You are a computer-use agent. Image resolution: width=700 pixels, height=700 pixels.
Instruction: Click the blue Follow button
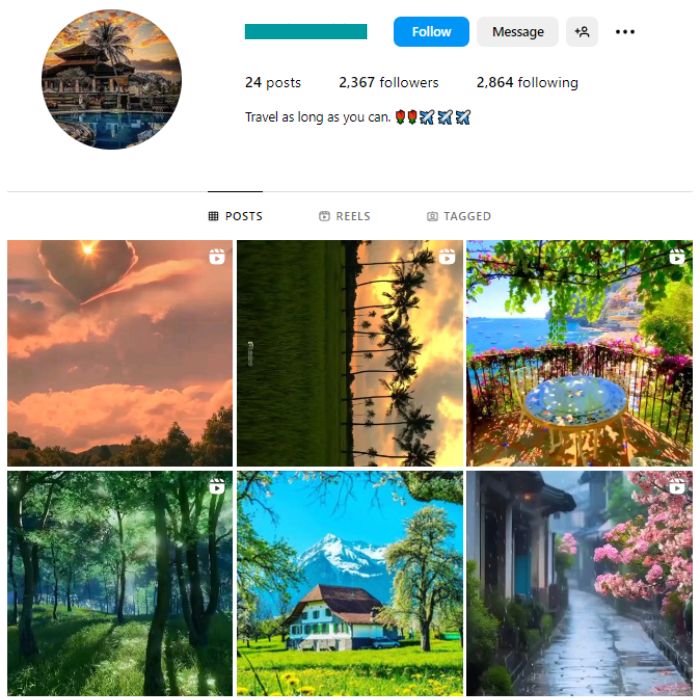tap(431, 32)
